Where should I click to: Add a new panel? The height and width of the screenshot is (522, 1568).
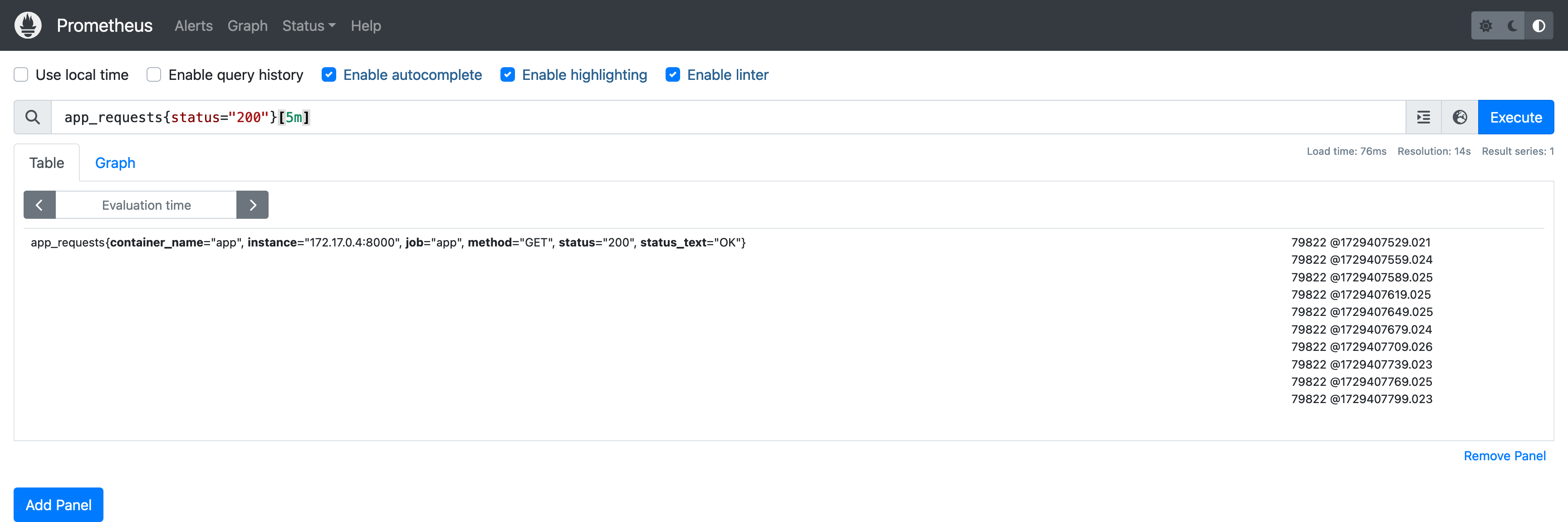pos(59,505)
